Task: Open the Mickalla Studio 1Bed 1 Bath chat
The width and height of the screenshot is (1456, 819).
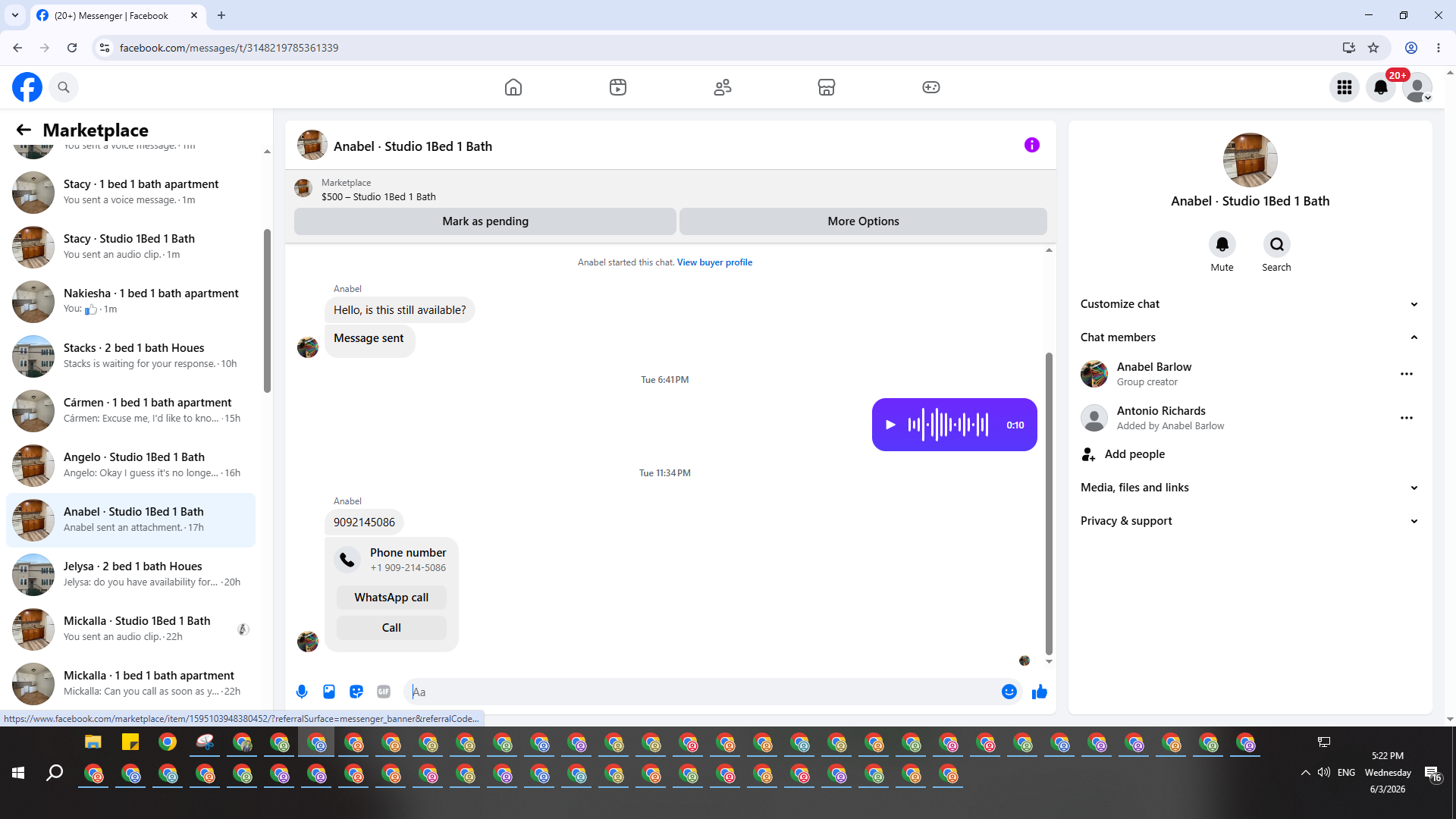Action: tap(130, 629)
